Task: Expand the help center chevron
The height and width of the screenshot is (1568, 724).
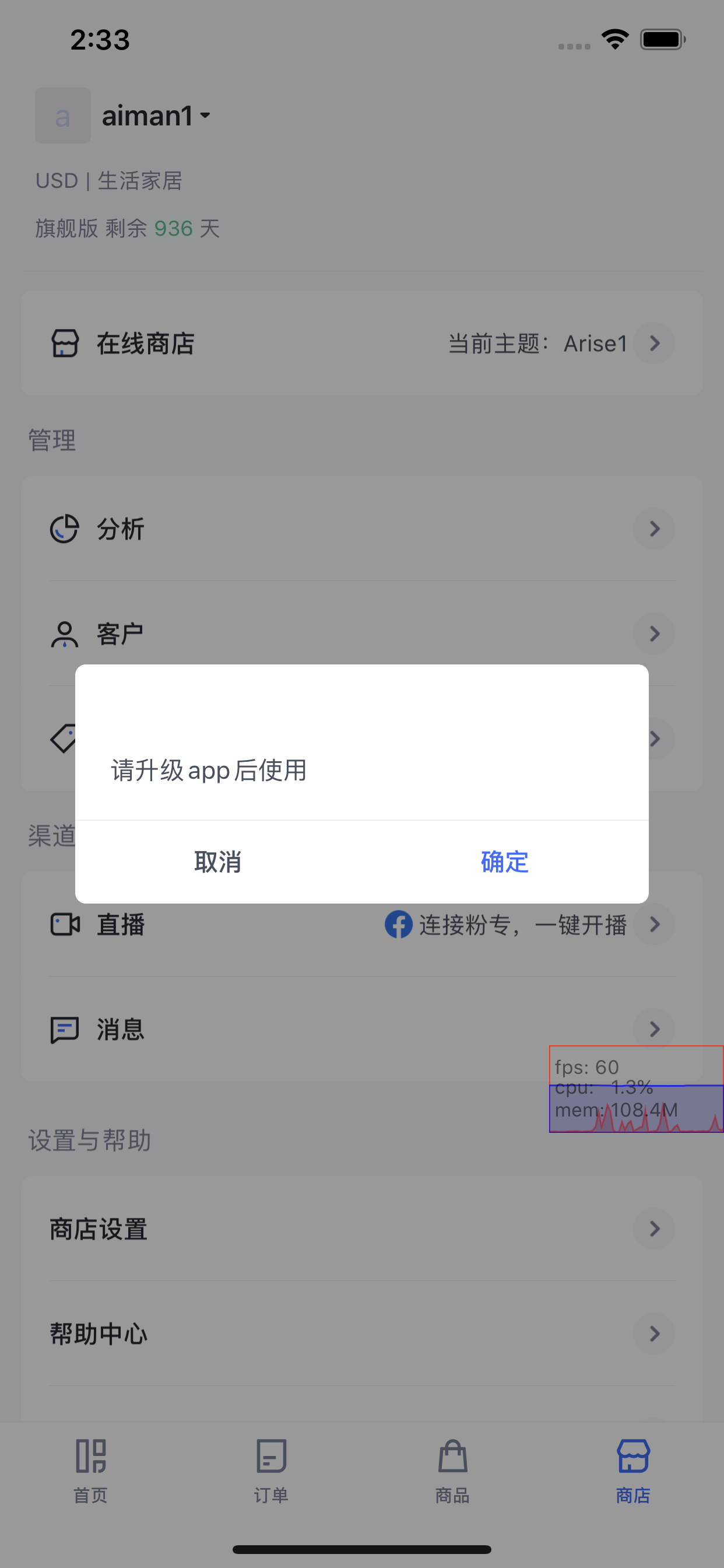Action: (x=654, y=1333)
